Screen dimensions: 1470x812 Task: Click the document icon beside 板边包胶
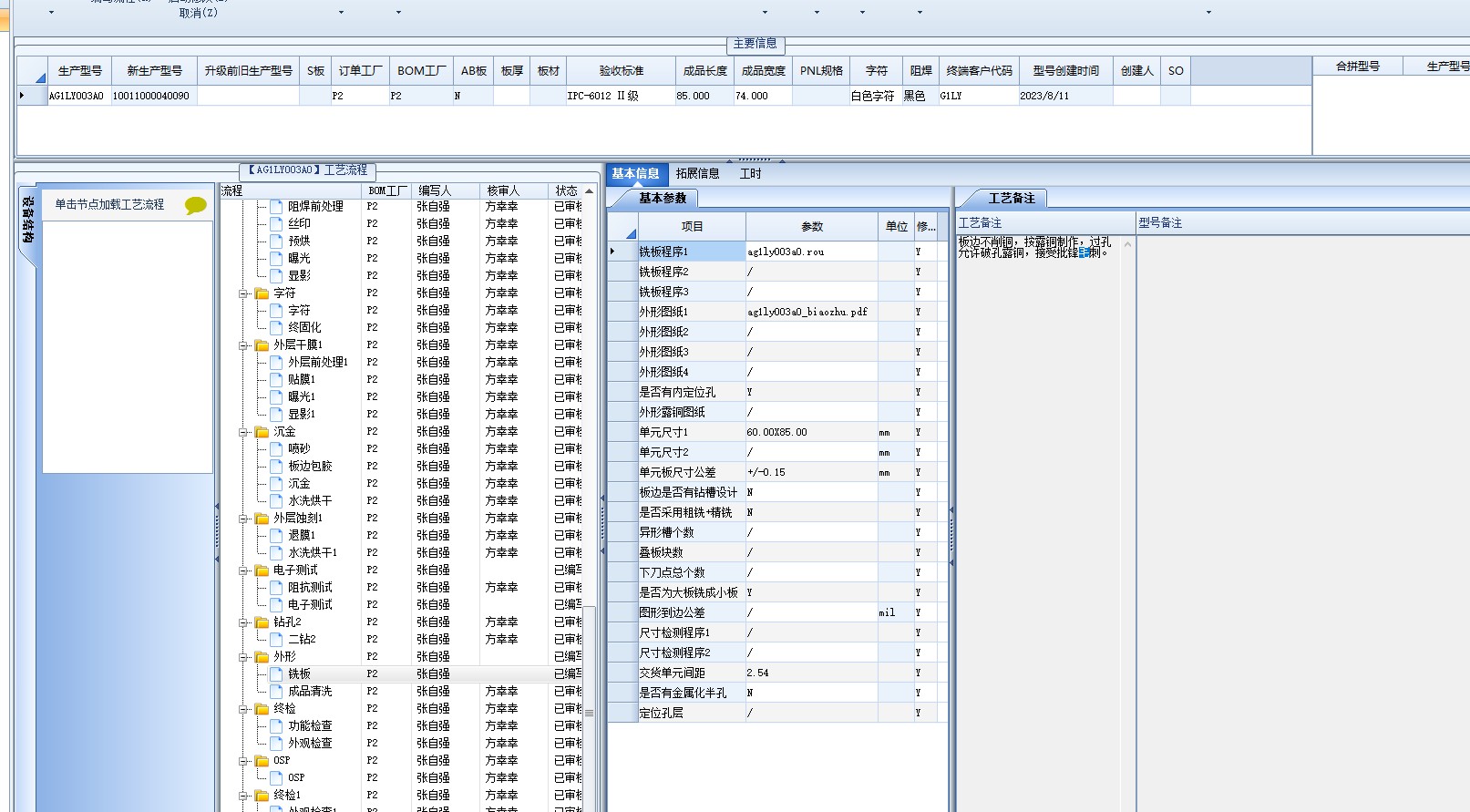(x=276, y=467)
